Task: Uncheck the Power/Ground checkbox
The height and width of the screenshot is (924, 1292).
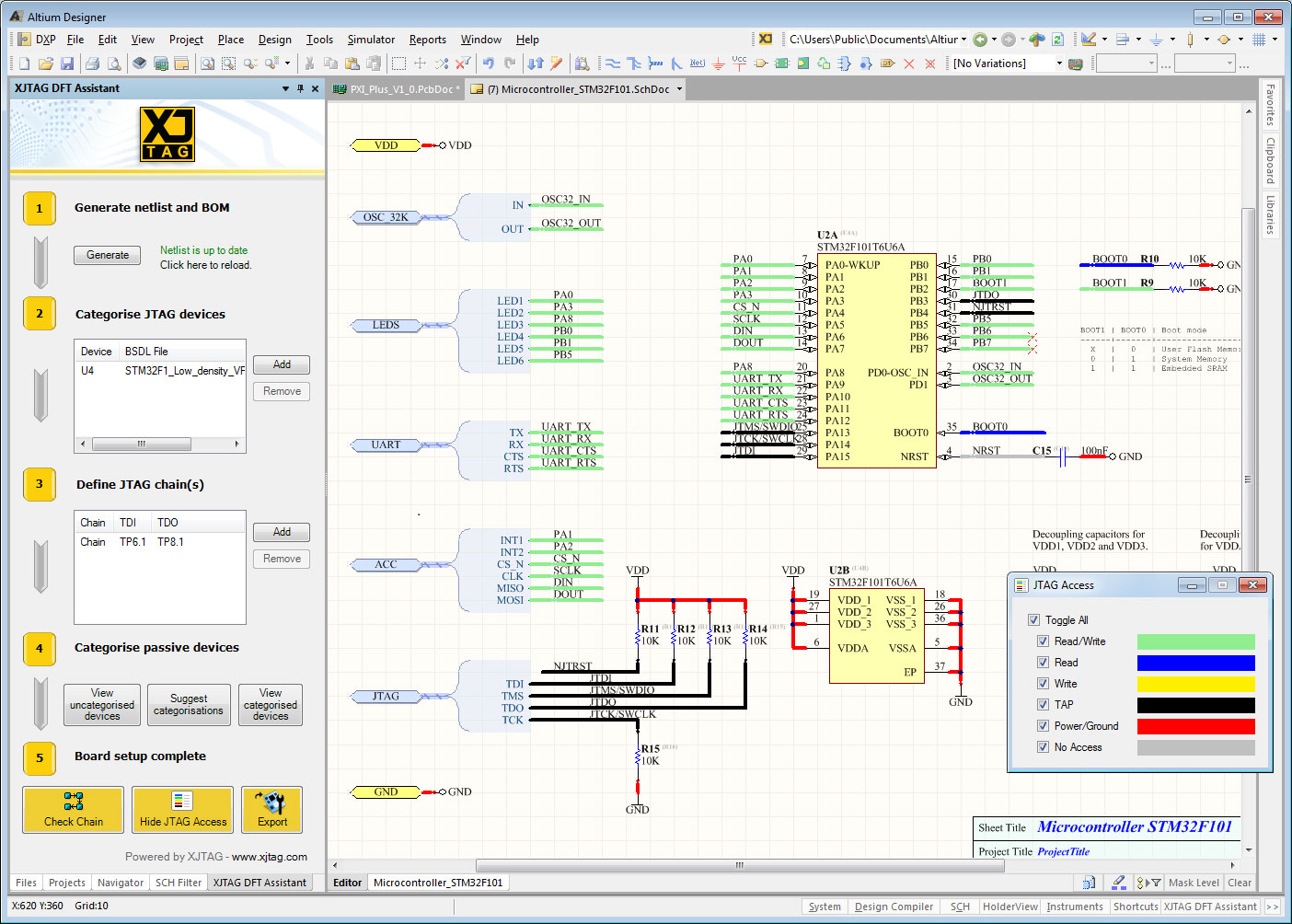Action: pos(1044,726)
